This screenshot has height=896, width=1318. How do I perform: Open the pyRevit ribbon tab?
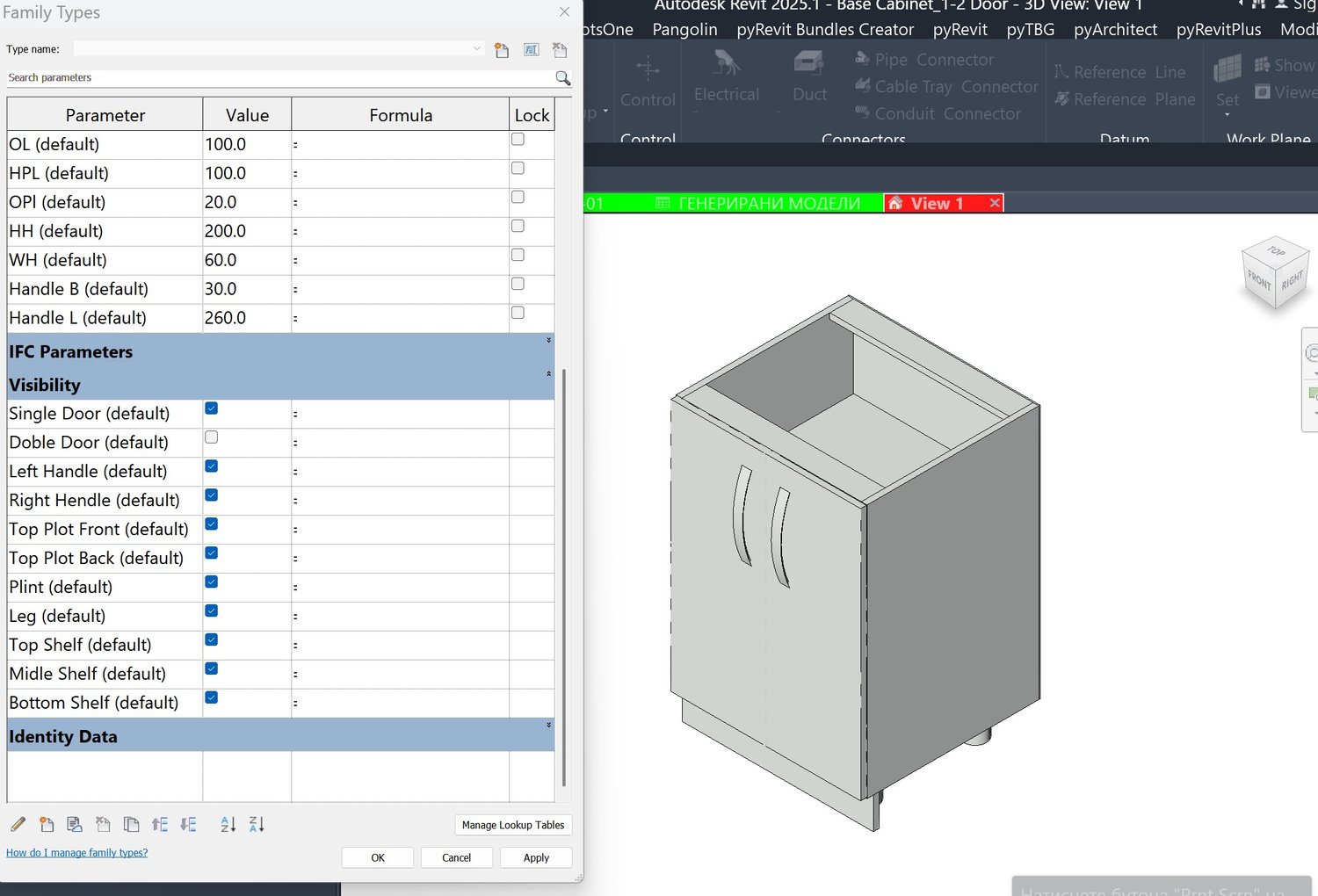(960, 30)
